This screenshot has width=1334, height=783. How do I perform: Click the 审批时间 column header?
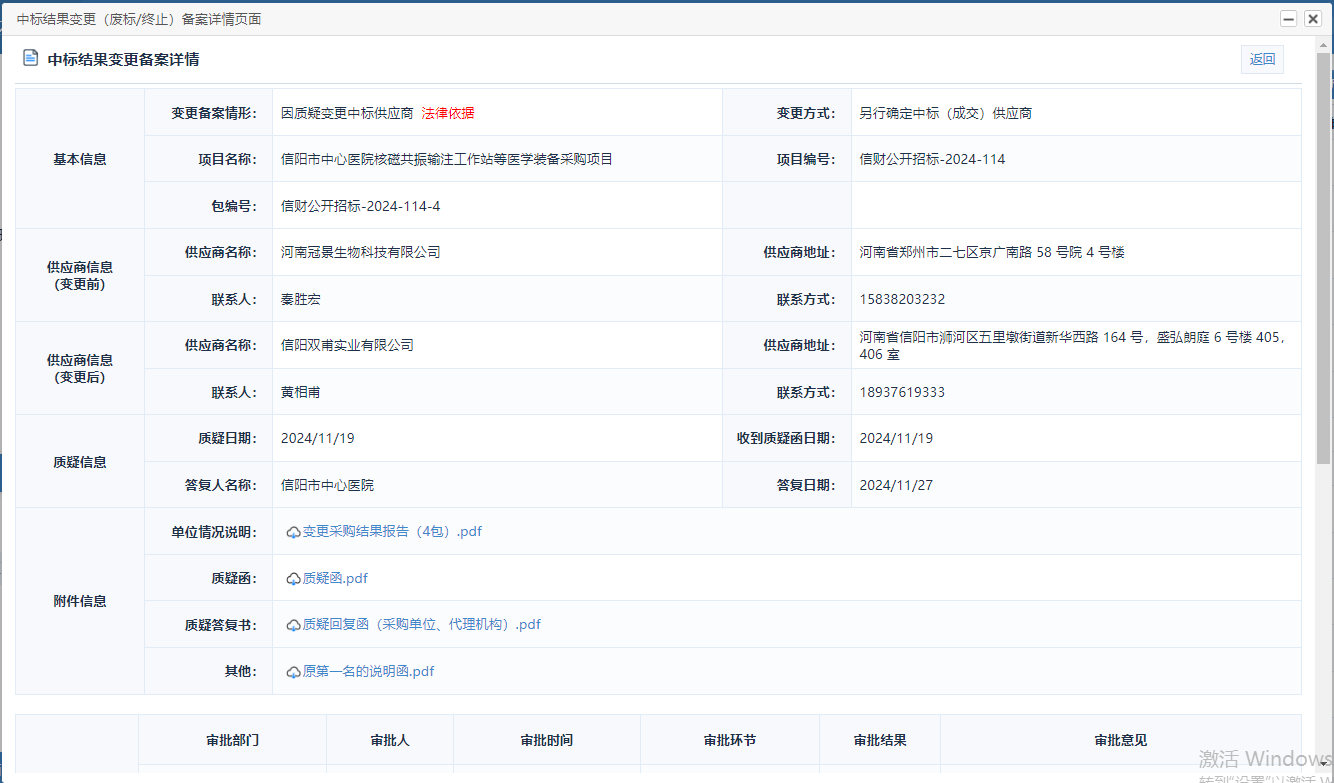[x=546, y=741]
